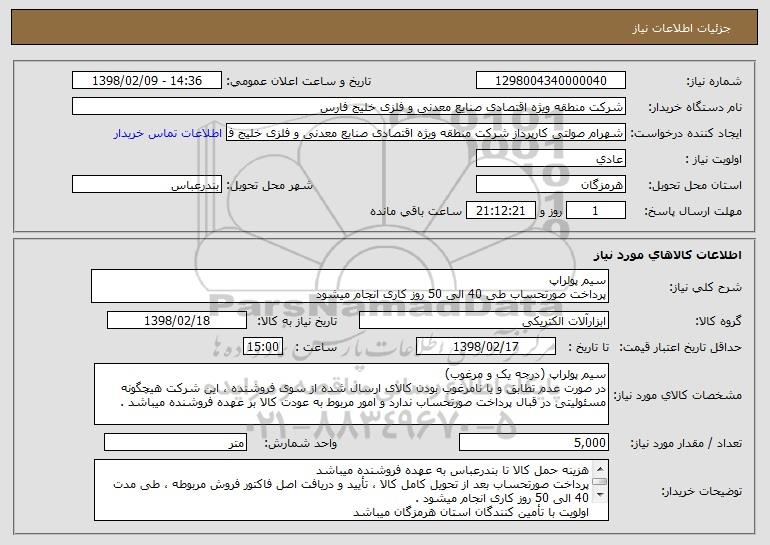Viewport: 770px width, 545px height.
Task: Click the شماره نیاز field 1298004340000040
Action: pyautogui.click(x=550, y=80)
